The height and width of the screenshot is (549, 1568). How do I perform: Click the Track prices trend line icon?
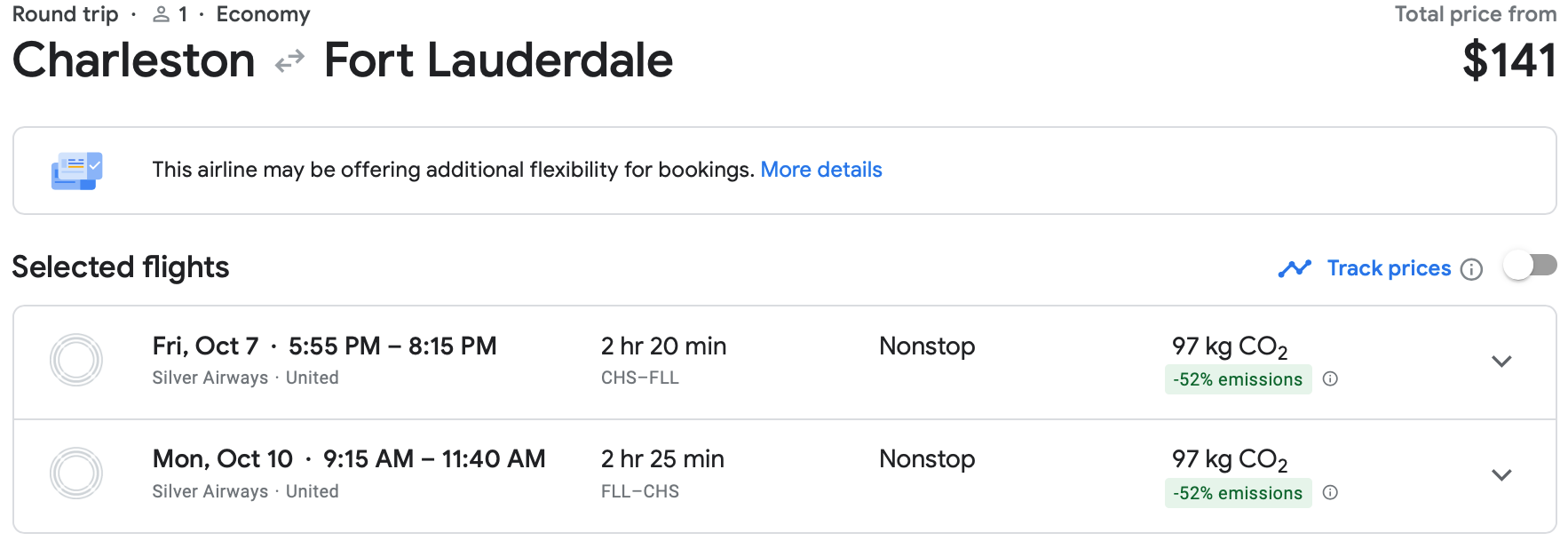1295,268
